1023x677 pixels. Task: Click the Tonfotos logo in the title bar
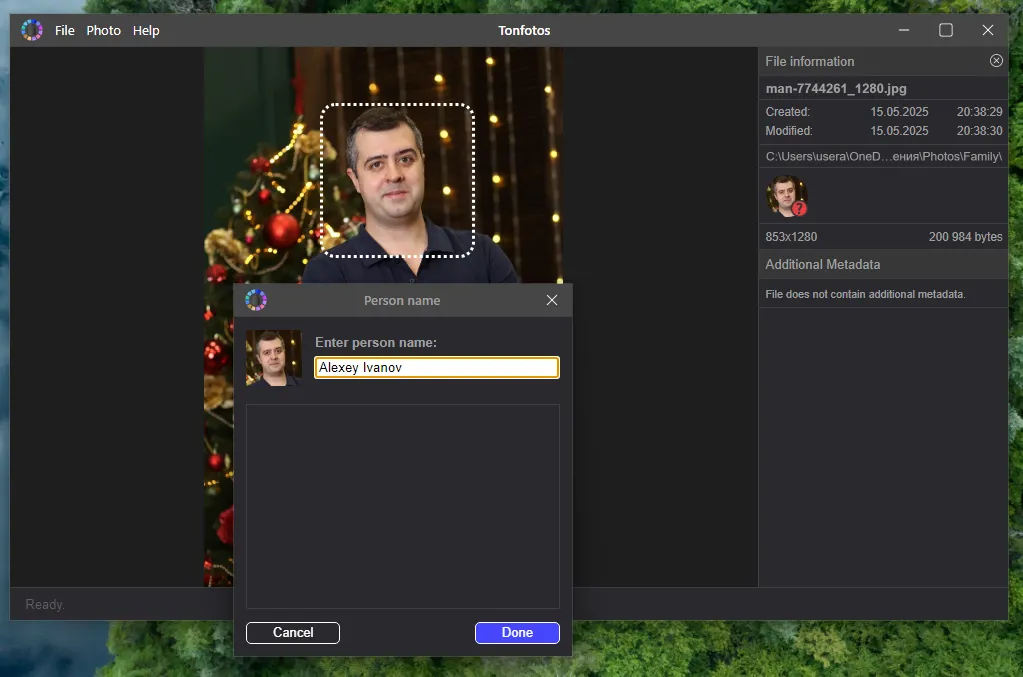pos(32,30)
